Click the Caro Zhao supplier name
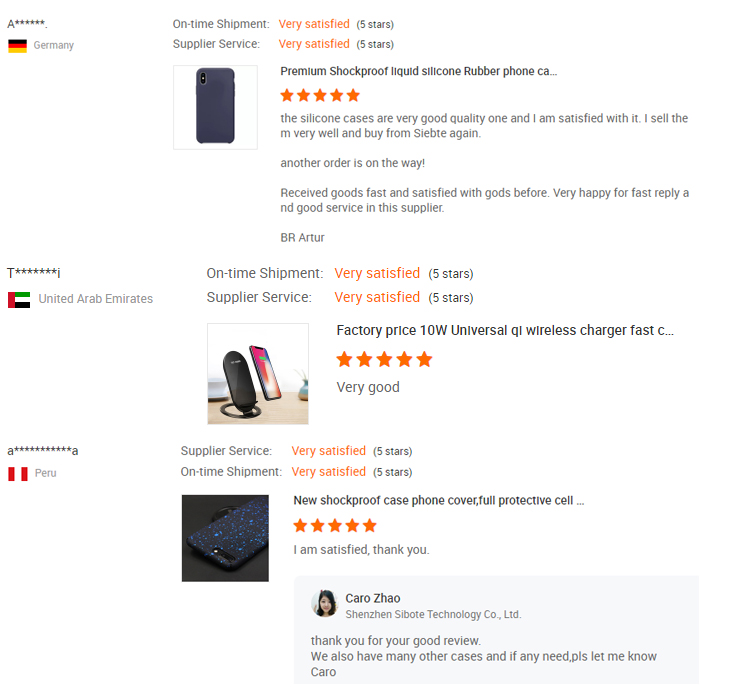This screenshot has width=750, height=692. [373, 598]
